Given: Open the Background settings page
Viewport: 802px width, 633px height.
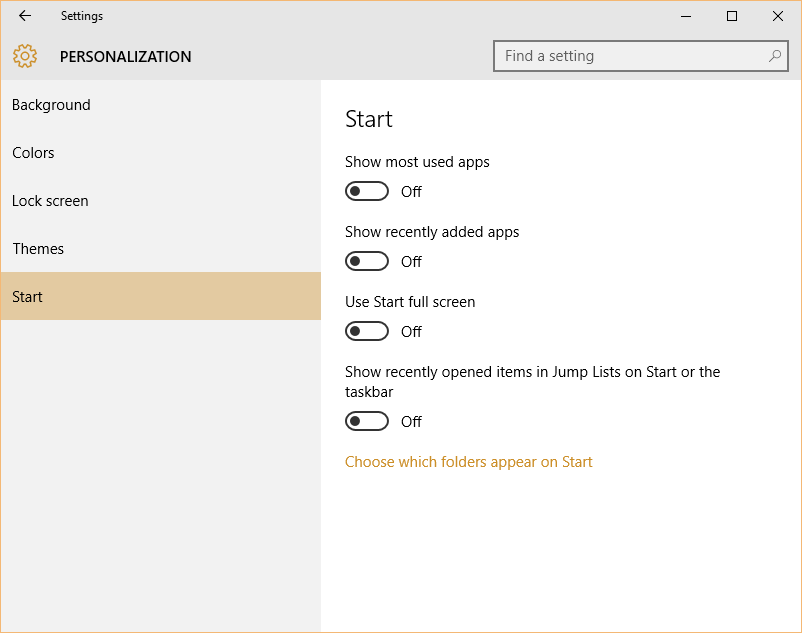Looking at the screenshot, I should (51, 105).
